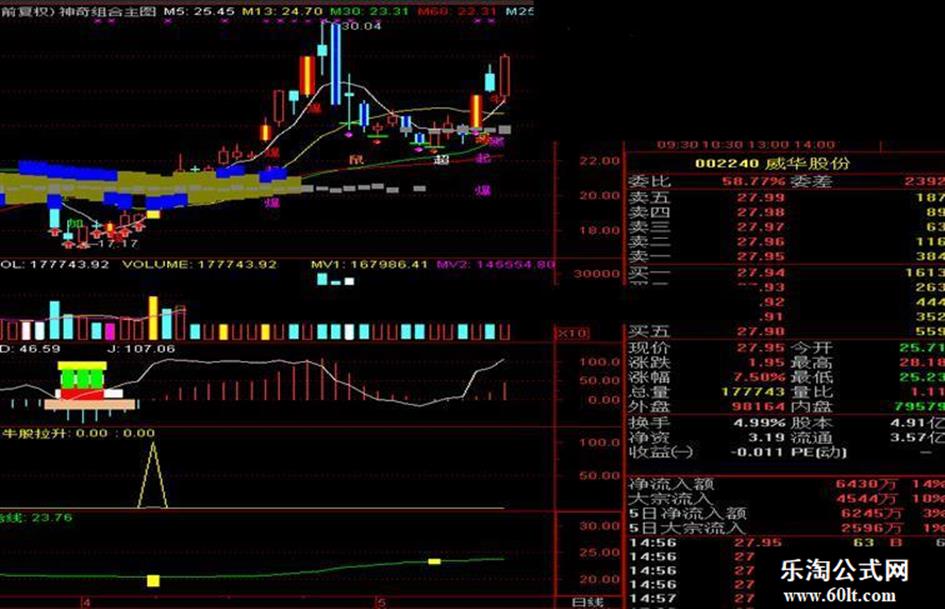This screenshot has width=945, height=609.
Task: Click the 现价 27.95 value
Action: coord(761,348)
